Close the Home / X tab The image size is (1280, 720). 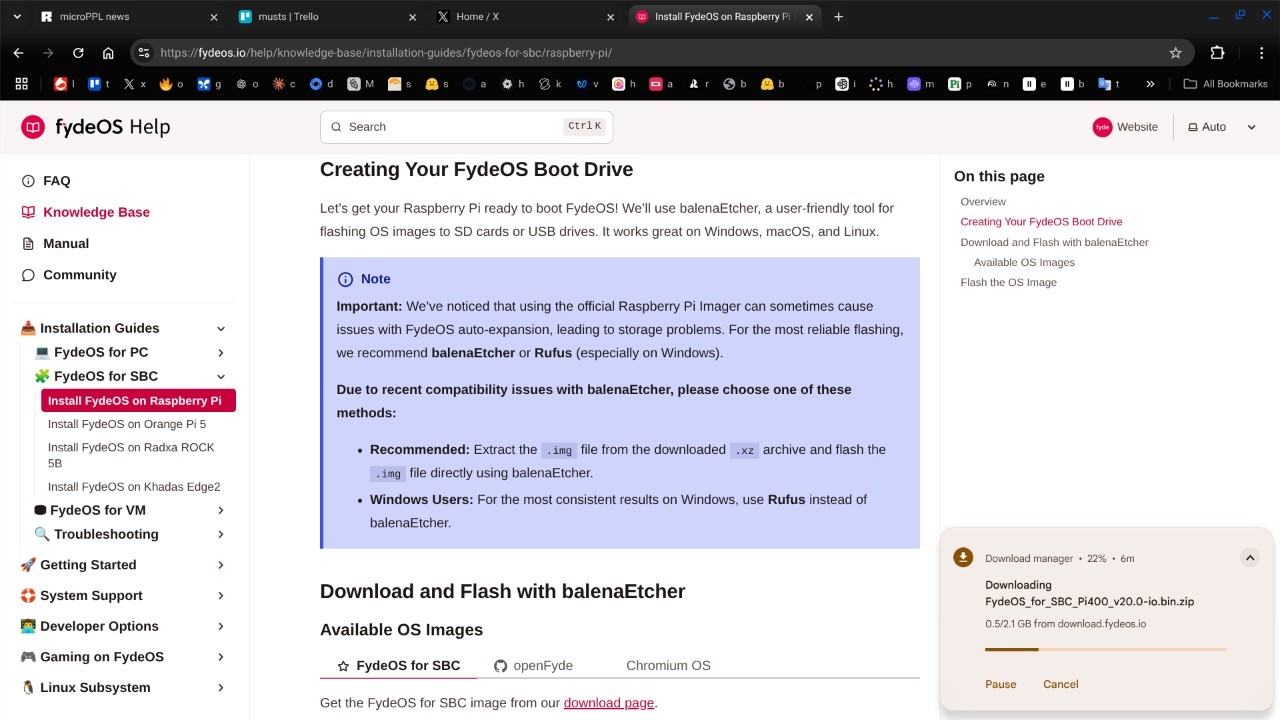[612, 17]
